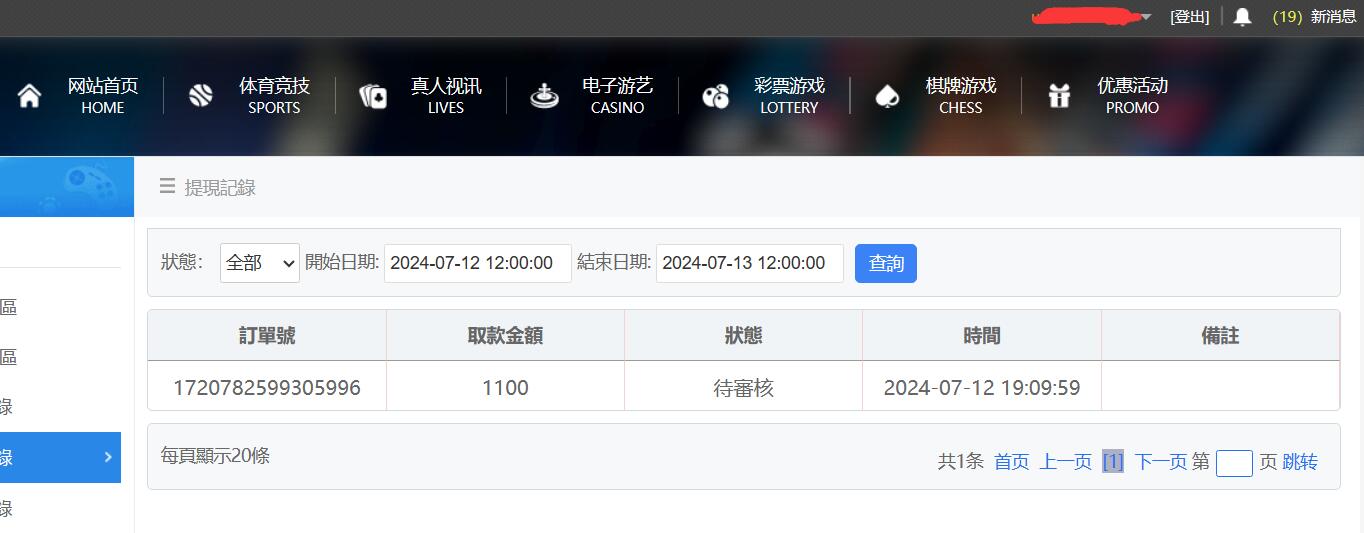Open the 电子游艺 CASINO menu
Screen dimensions: 1364x533
coord(616,96)
